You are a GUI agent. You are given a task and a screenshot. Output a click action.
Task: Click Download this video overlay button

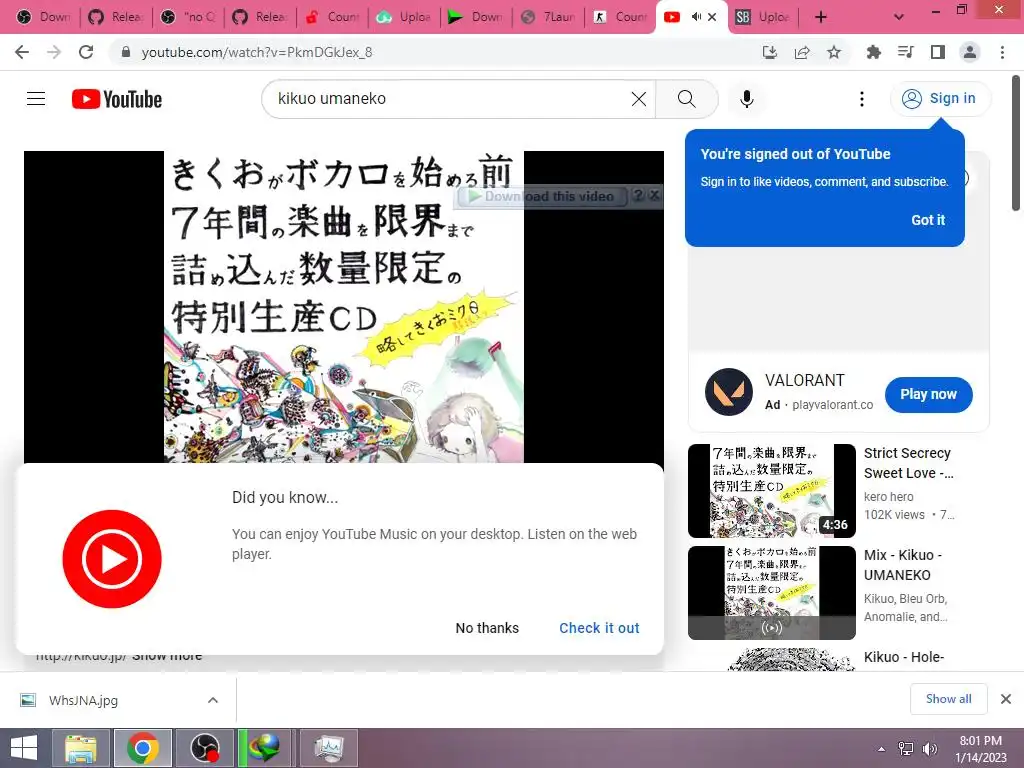pos(542,196)
